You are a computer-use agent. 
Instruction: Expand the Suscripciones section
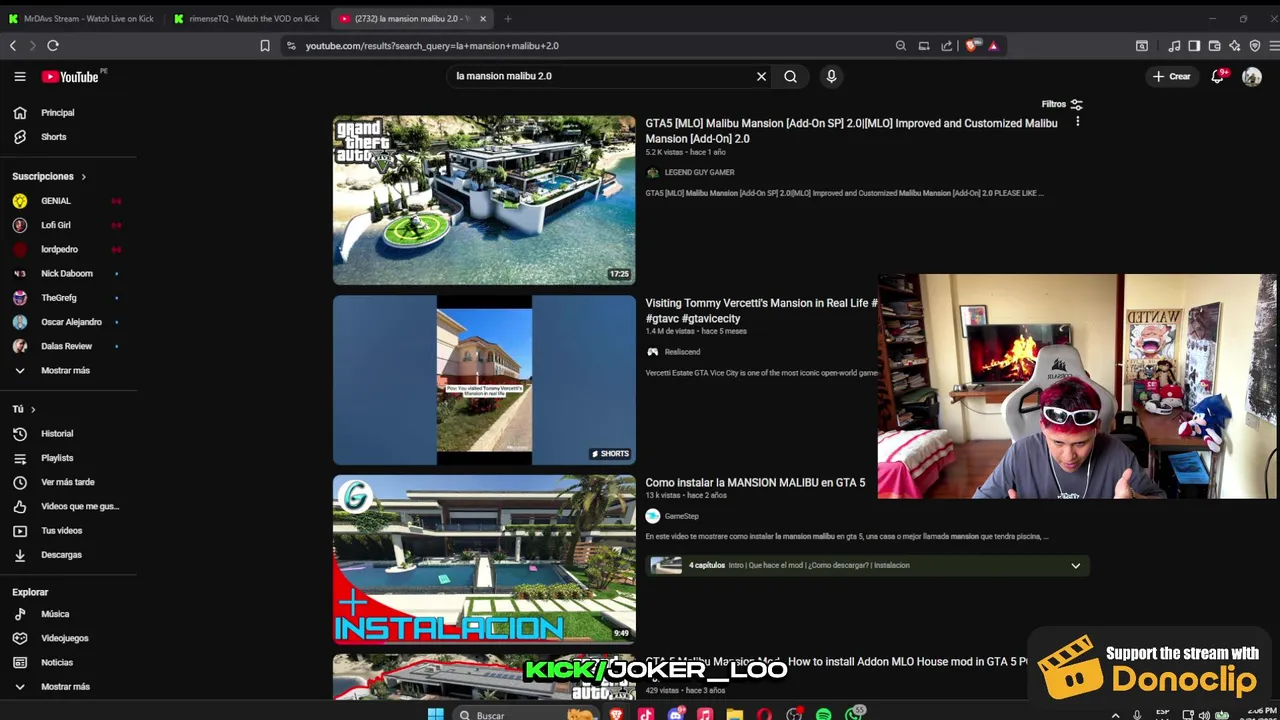point(49,176)
